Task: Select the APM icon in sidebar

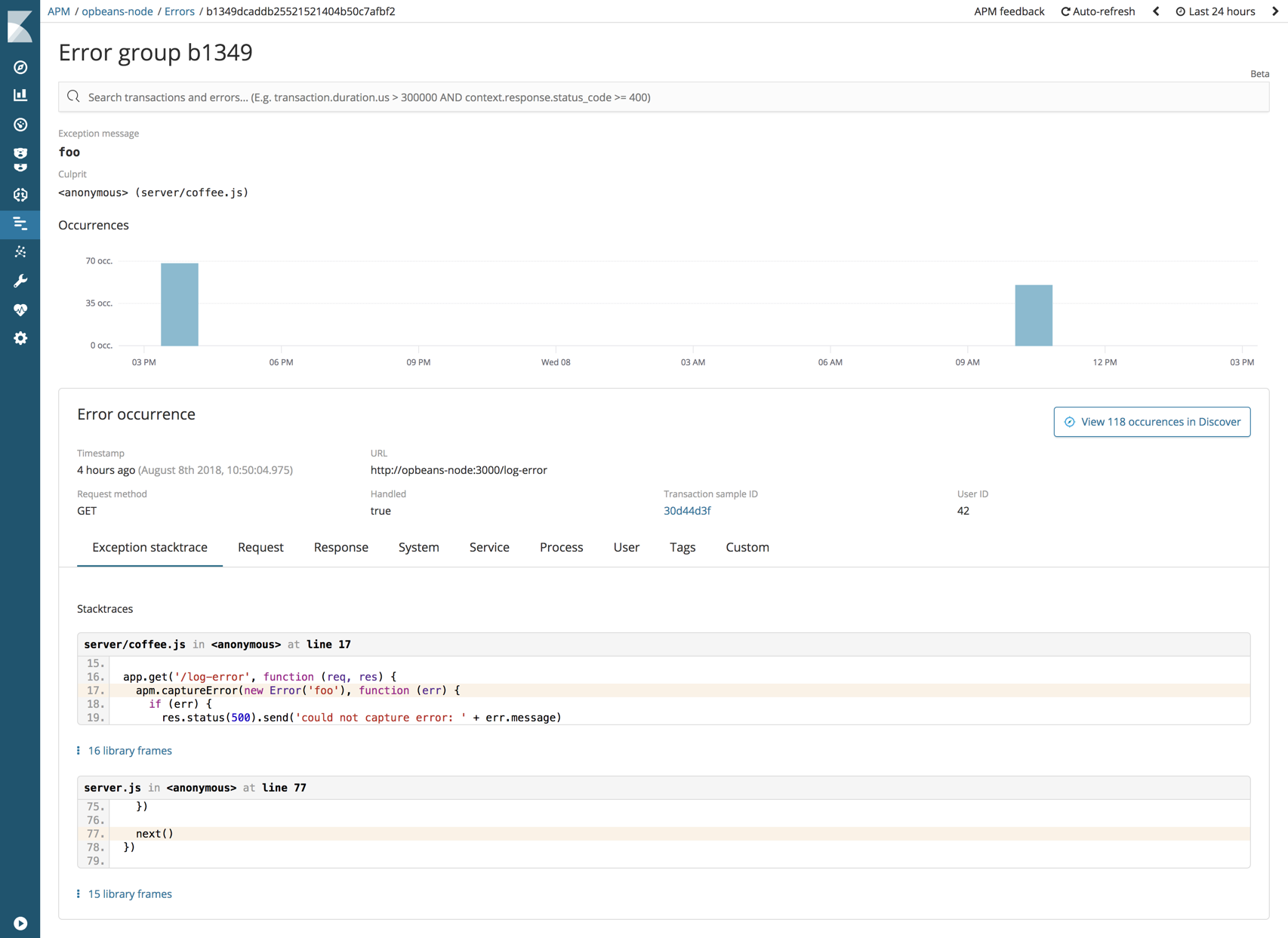Action: (20, 223)
